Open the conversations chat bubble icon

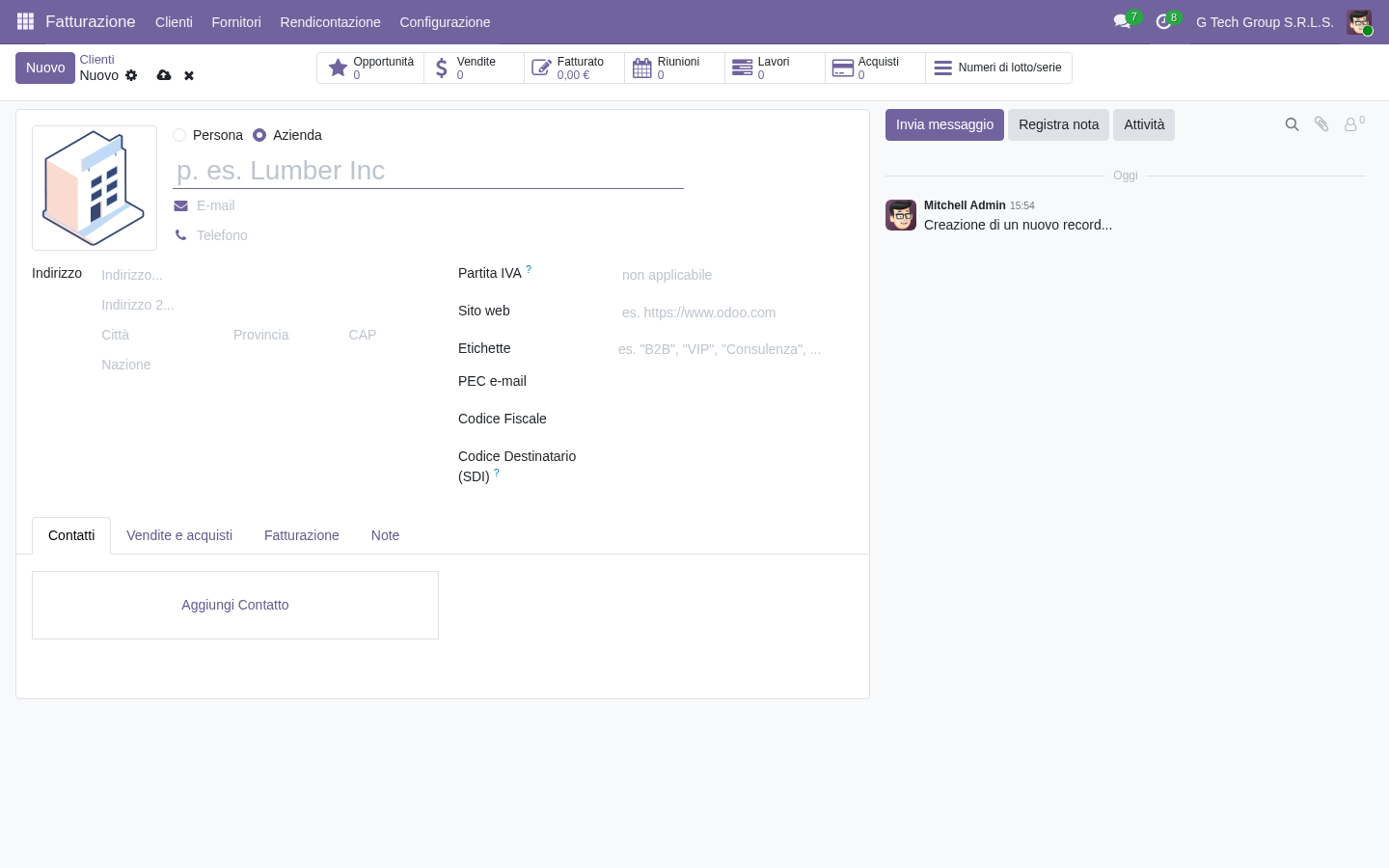(1122, 21)
